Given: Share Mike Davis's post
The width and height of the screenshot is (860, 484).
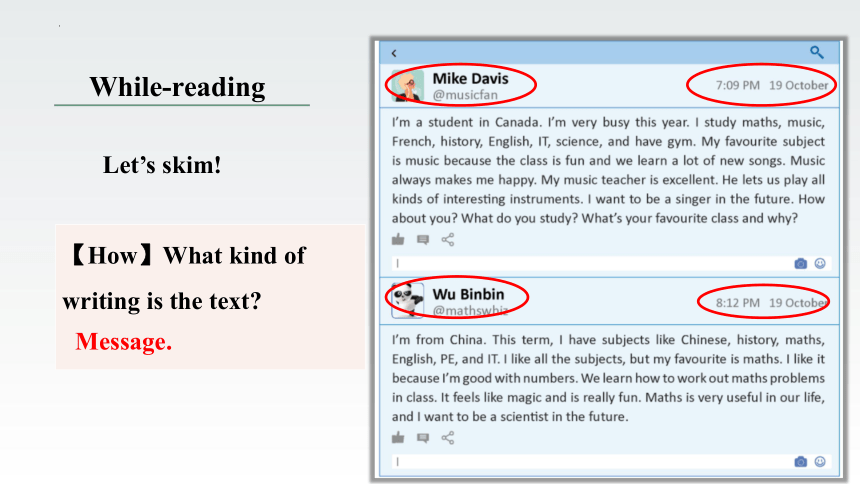Looking at the screenshot, I should 448,239.
